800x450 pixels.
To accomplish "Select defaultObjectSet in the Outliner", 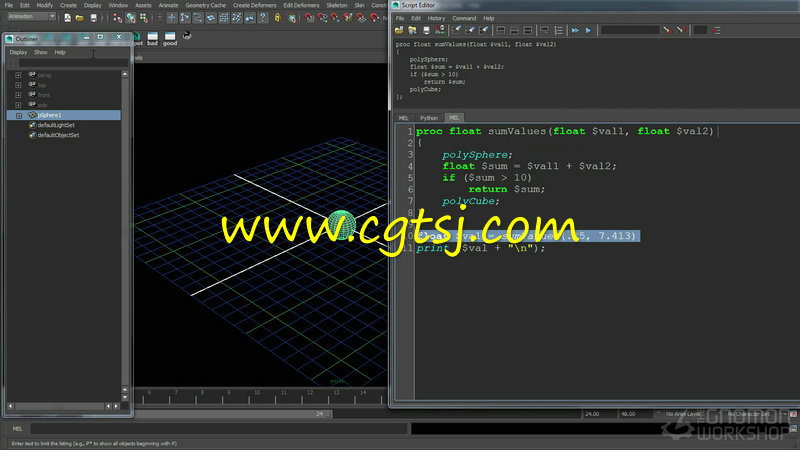I will [x=58, y=135].
